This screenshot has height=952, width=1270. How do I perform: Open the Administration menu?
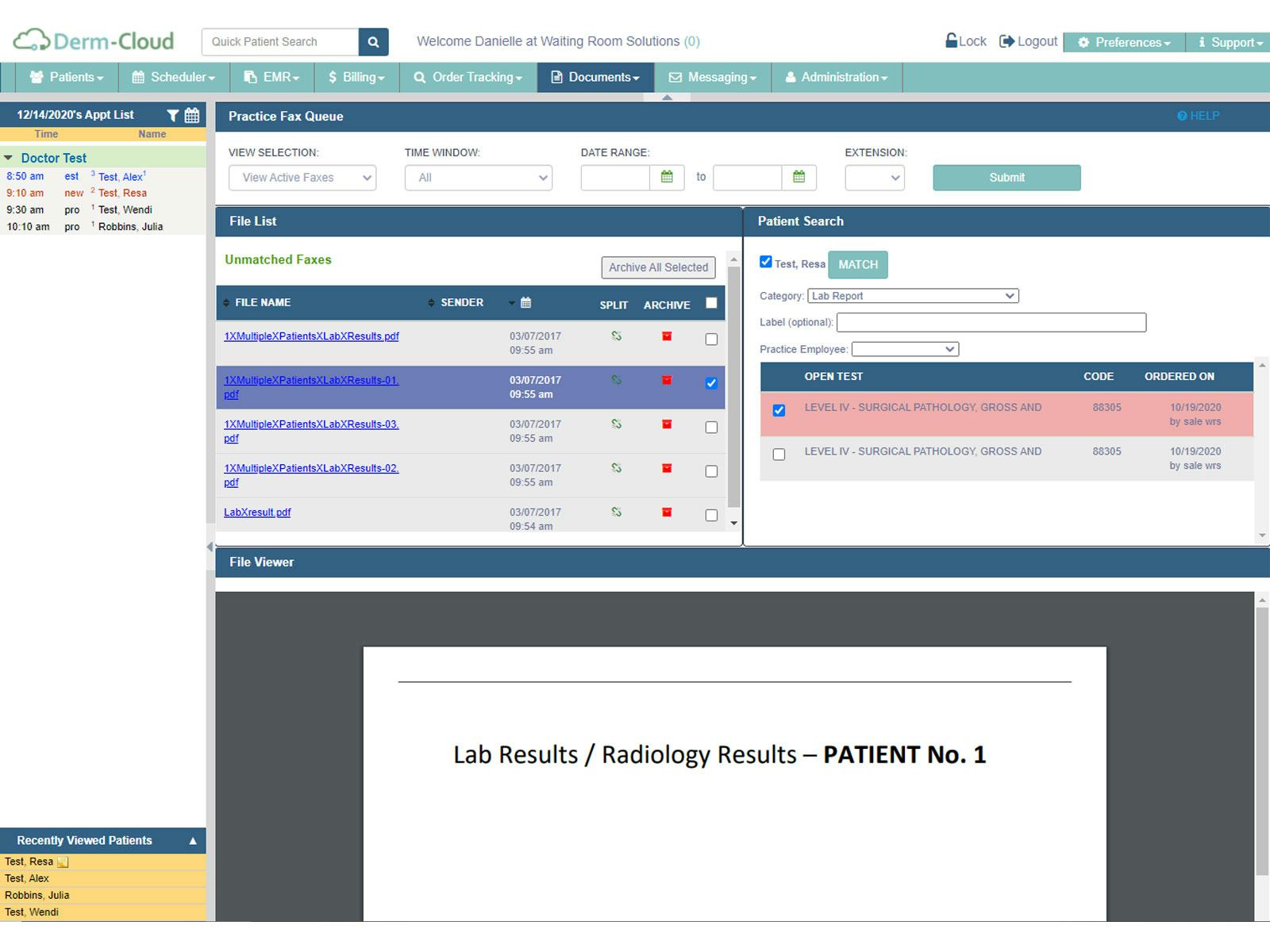tap(836, 77)
